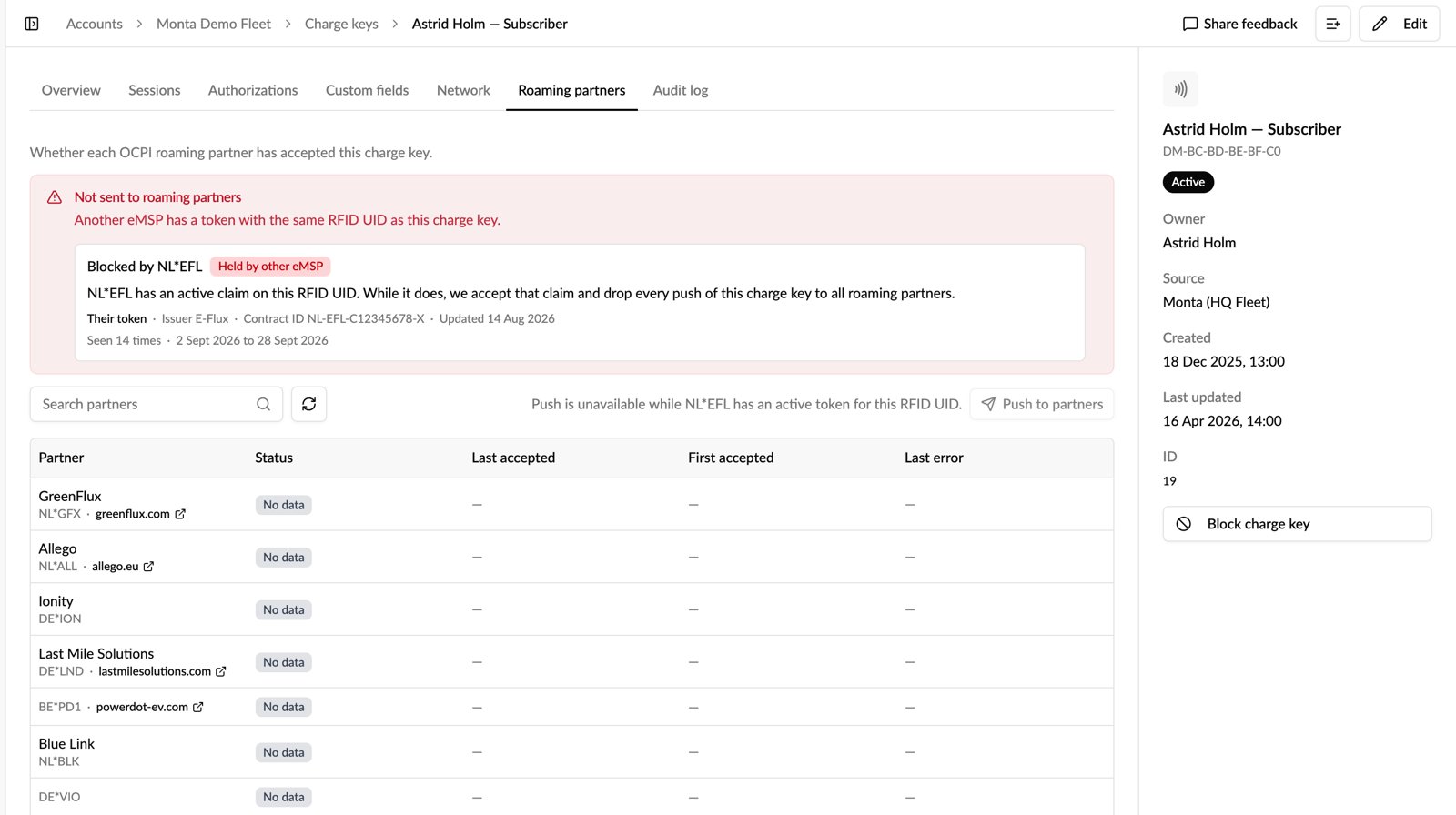Click Block charge key button
This screenshot has height=815, width=1456.
1297,524
